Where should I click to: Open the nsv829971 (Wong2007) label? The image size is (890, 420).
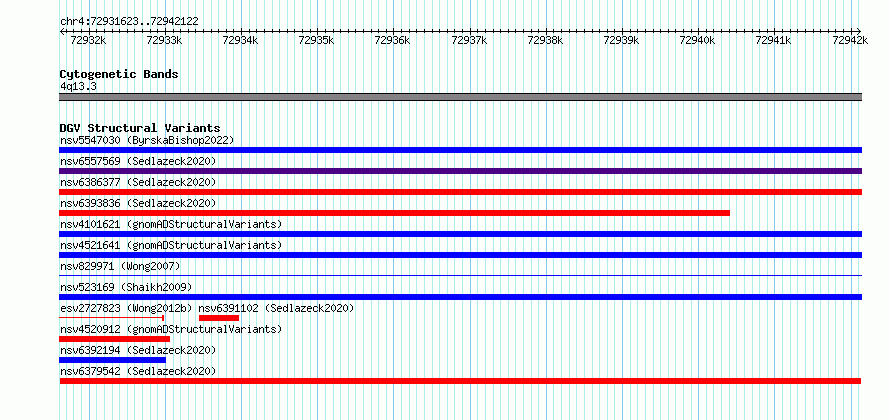120,266
